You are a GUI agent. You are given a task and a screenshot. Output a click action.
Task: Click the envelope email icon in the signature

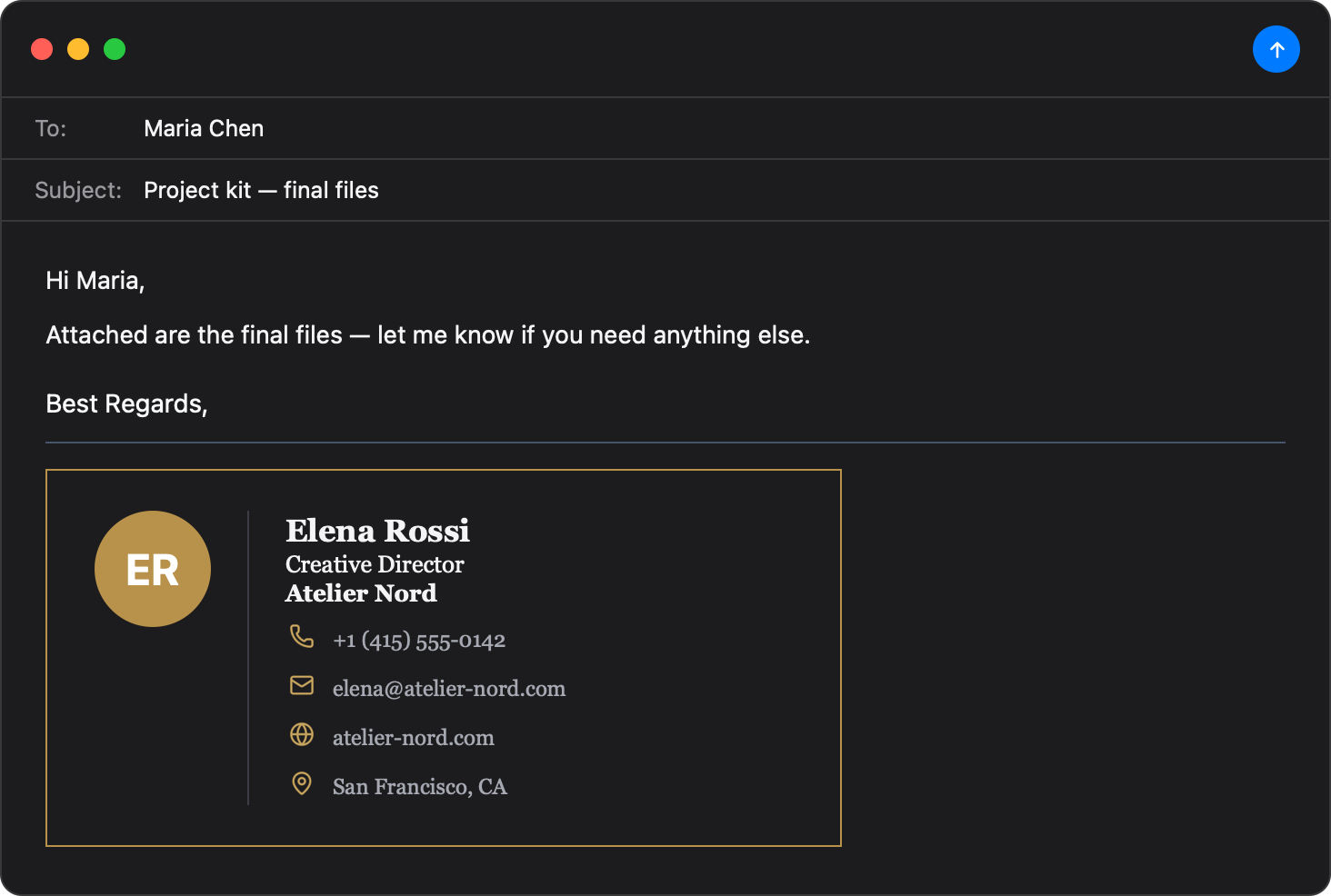coord(302,685)
